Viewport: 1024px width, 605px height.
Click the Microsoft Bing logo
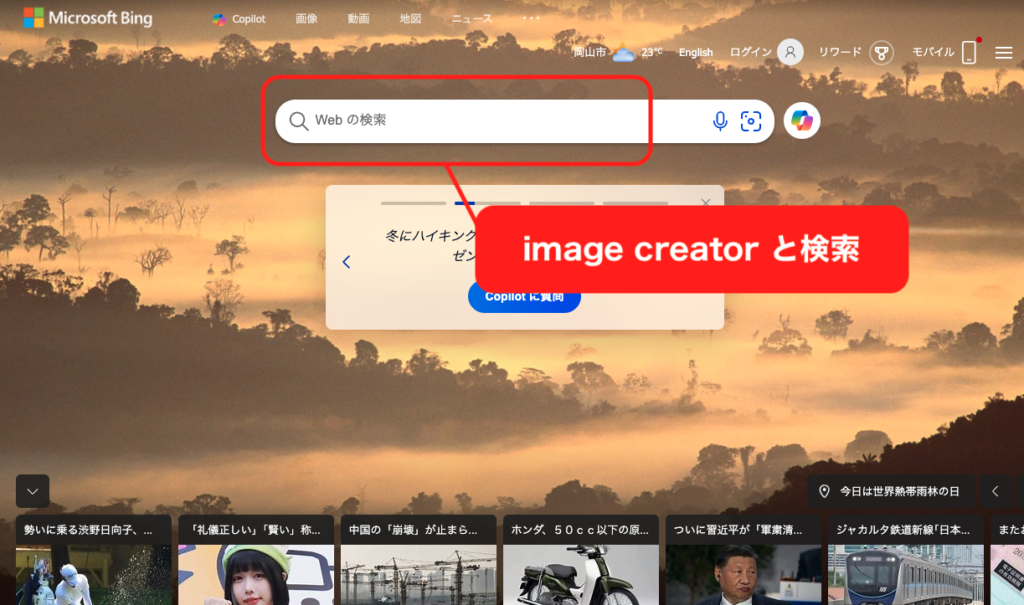pyautogui.click(x=88, y=18)
